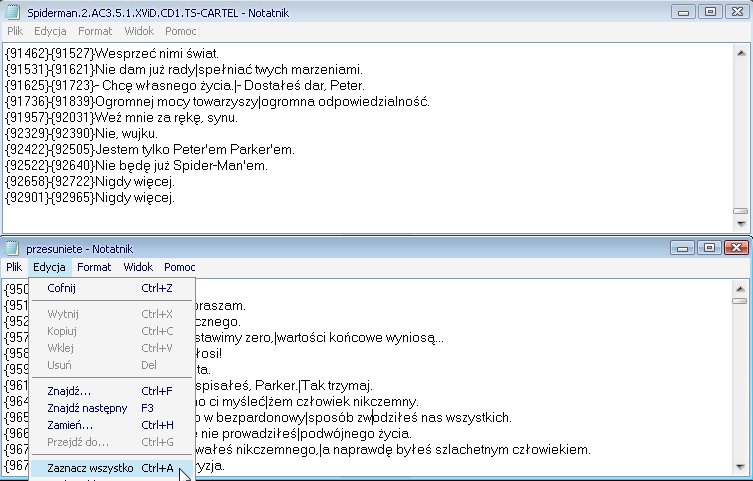Screen dimensions: 753x481
Task: Minimize the przesuniete Notatnik window
Action: pyautogui.click(x=686, y=248)
